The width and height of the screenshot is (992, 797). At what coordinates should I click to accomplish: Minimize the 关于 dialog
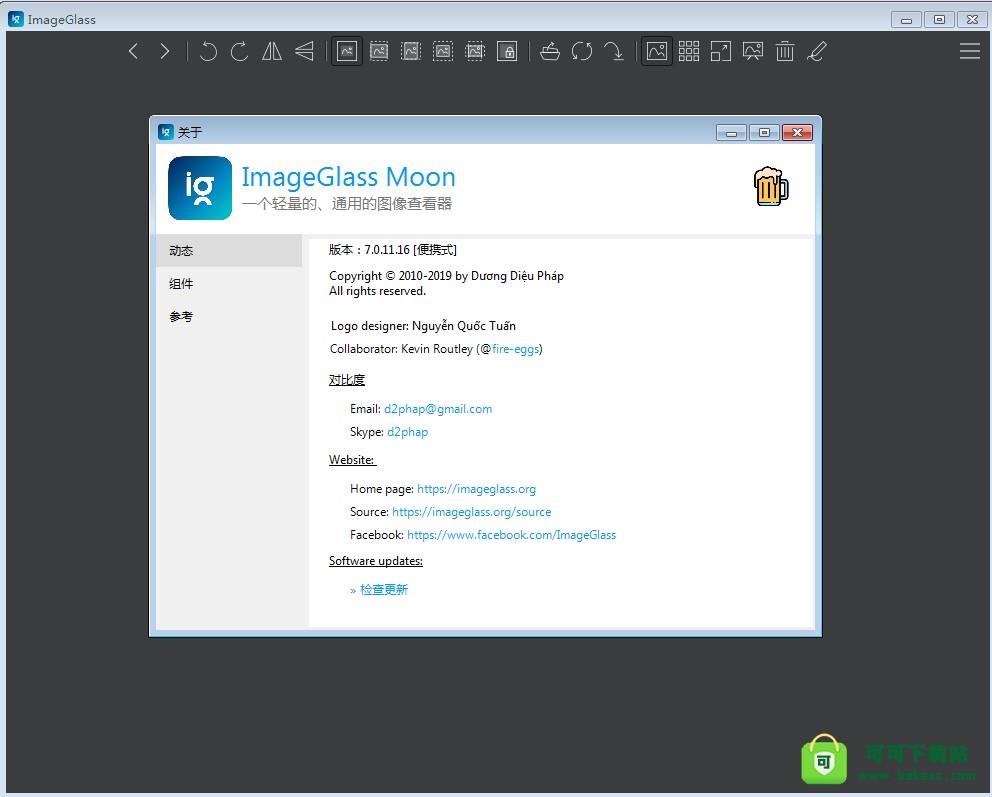pos(731,132)
